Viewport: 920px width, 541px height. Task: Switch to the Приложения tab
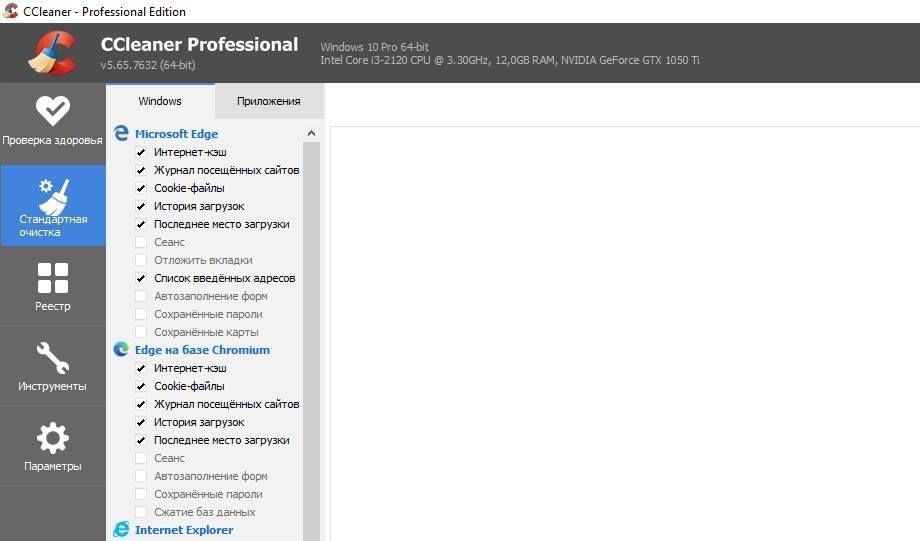[x=269, y=101]
